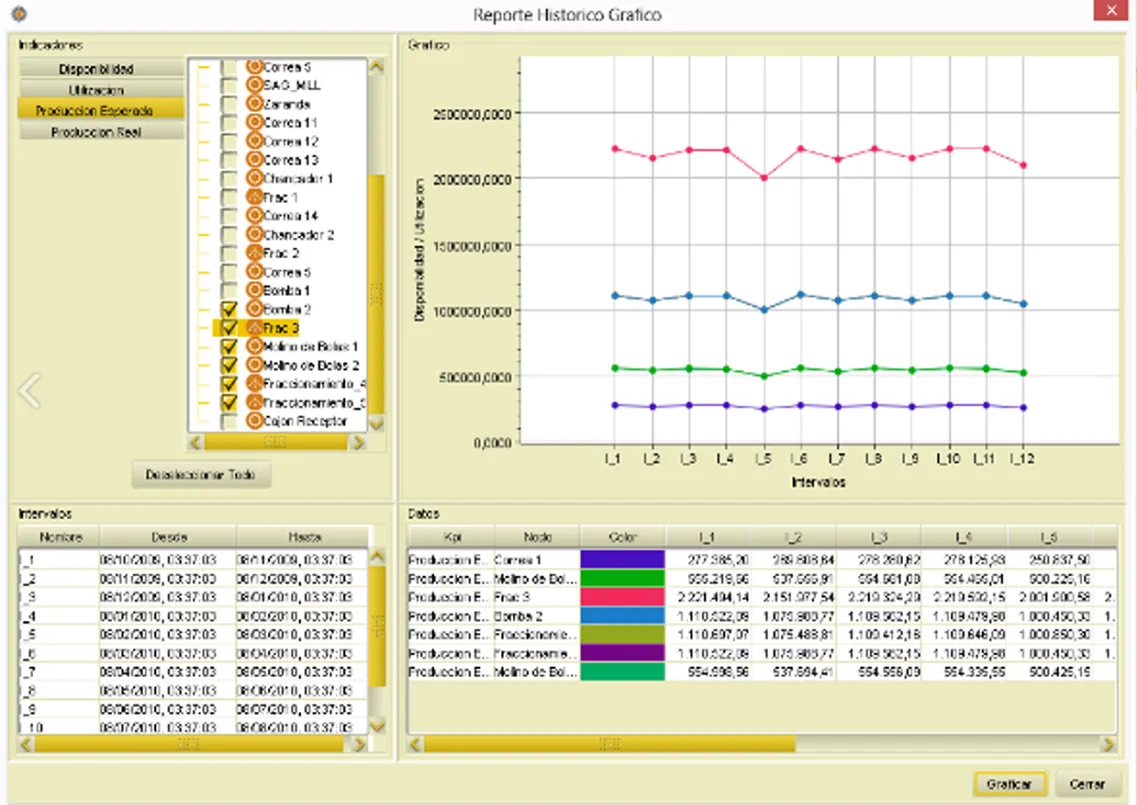Image resolution: width=1137 pixels, height=805 pixels.
Task: Click the Fraccionamiento_4 node icon
Action: pyautogui.click(x=254, y=384)
